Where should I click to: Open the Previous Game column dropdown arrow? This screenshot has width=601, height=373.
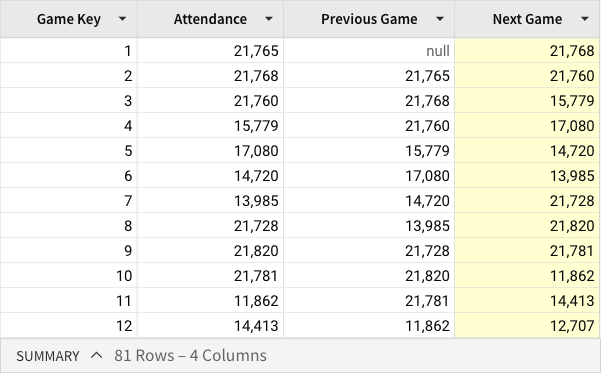pyautogui.click(x=440, y=19)
